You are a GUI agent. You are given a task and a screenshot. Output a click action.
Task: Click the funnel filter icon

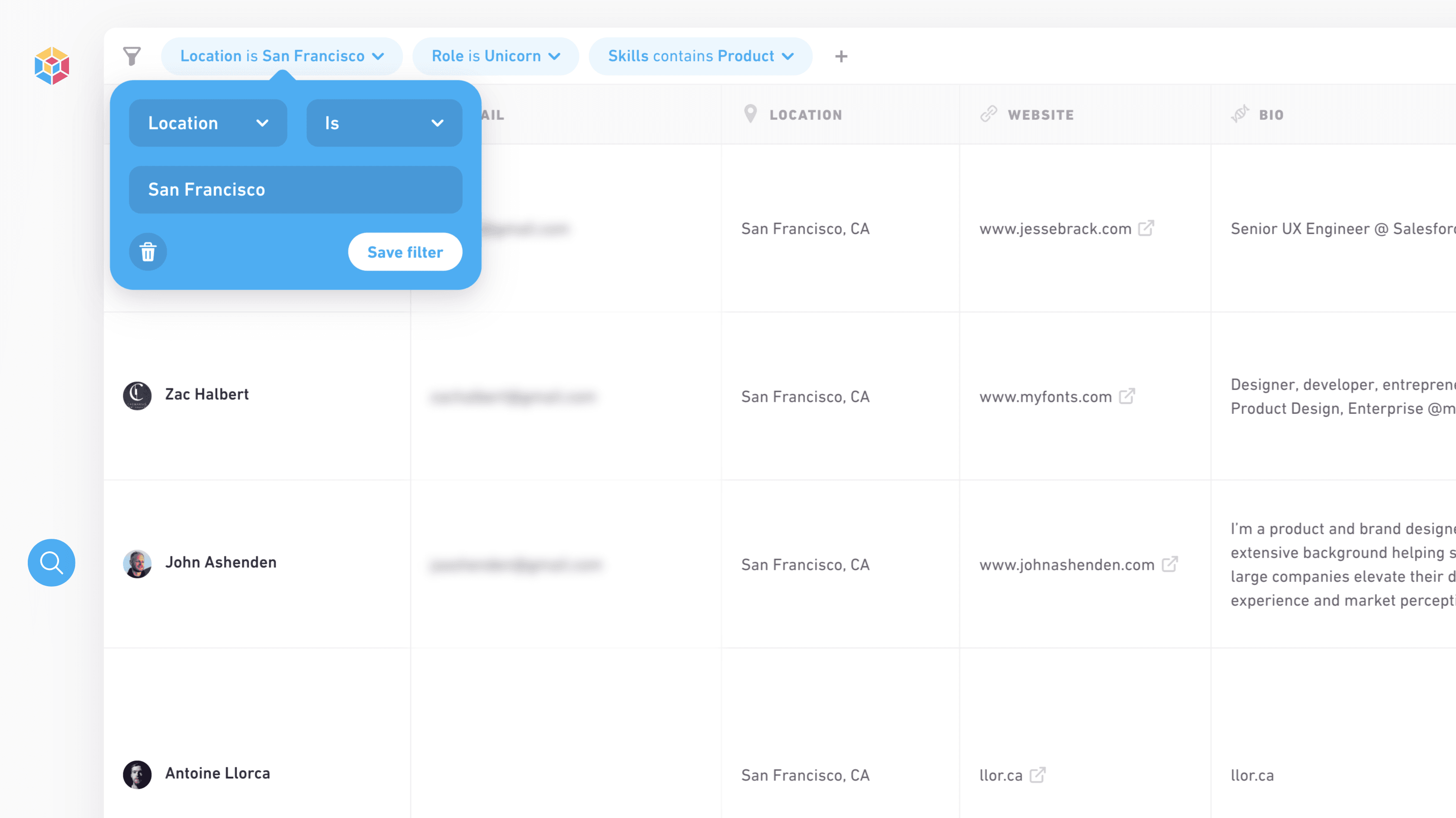tap(132, 56)
